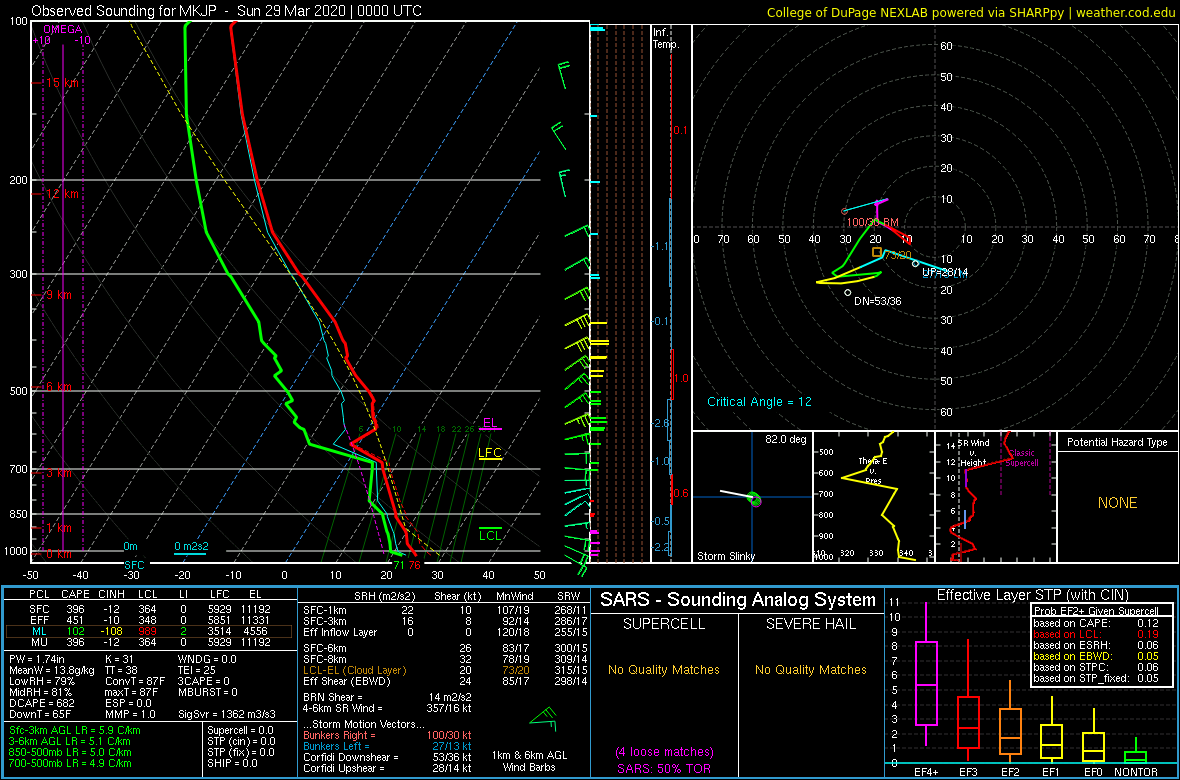Click No Quality Matches under SEVERE HAIL
Screen dimensions: 1180x780
click(x=812, y=669)
